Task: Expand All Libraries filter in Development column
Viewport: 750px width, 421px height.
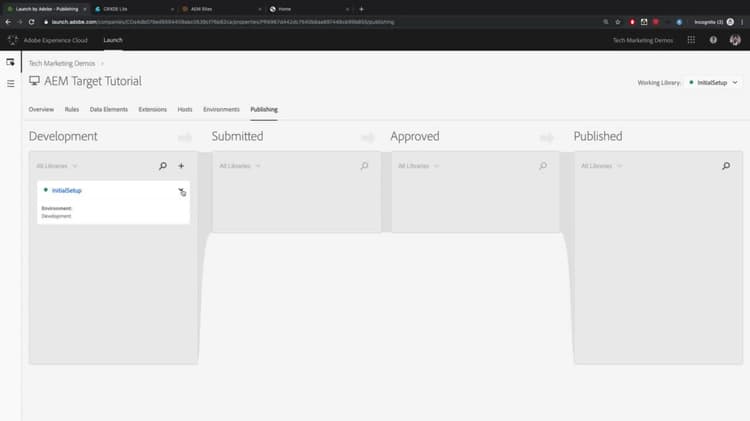Action: click(56, 166)
